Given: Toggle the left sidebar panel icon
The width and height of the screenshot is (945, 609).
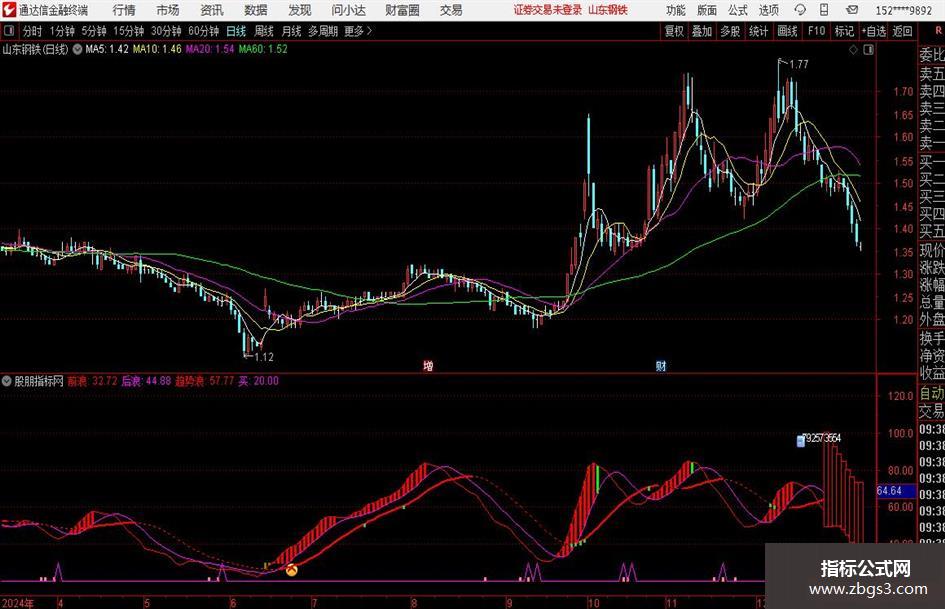Looking at the screenshot, I should click(9, 31).
